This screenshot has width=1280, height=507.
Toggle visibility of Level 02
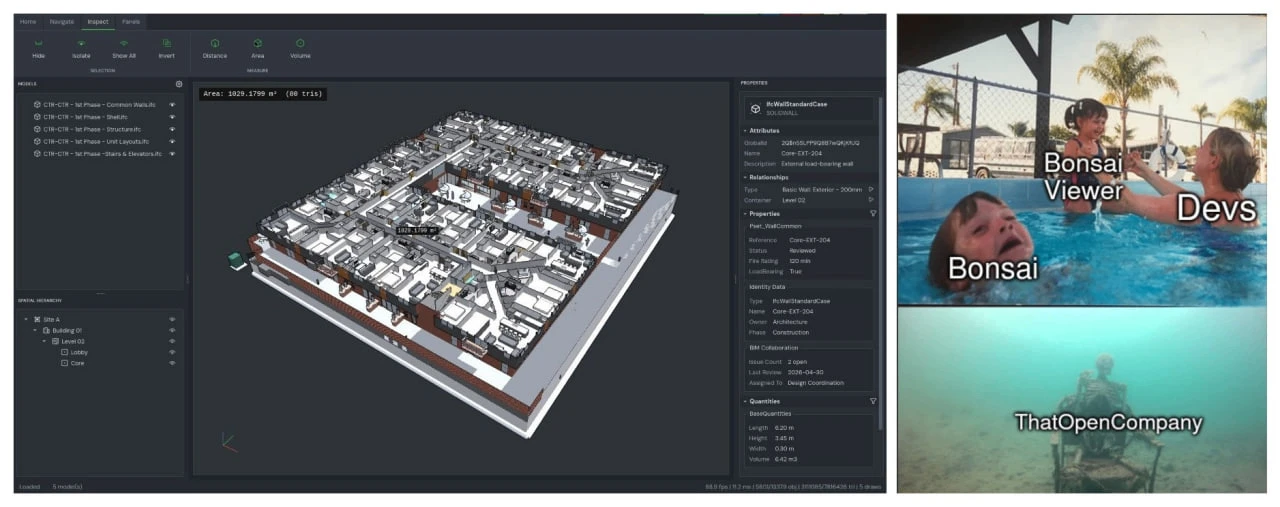(172, 341)
